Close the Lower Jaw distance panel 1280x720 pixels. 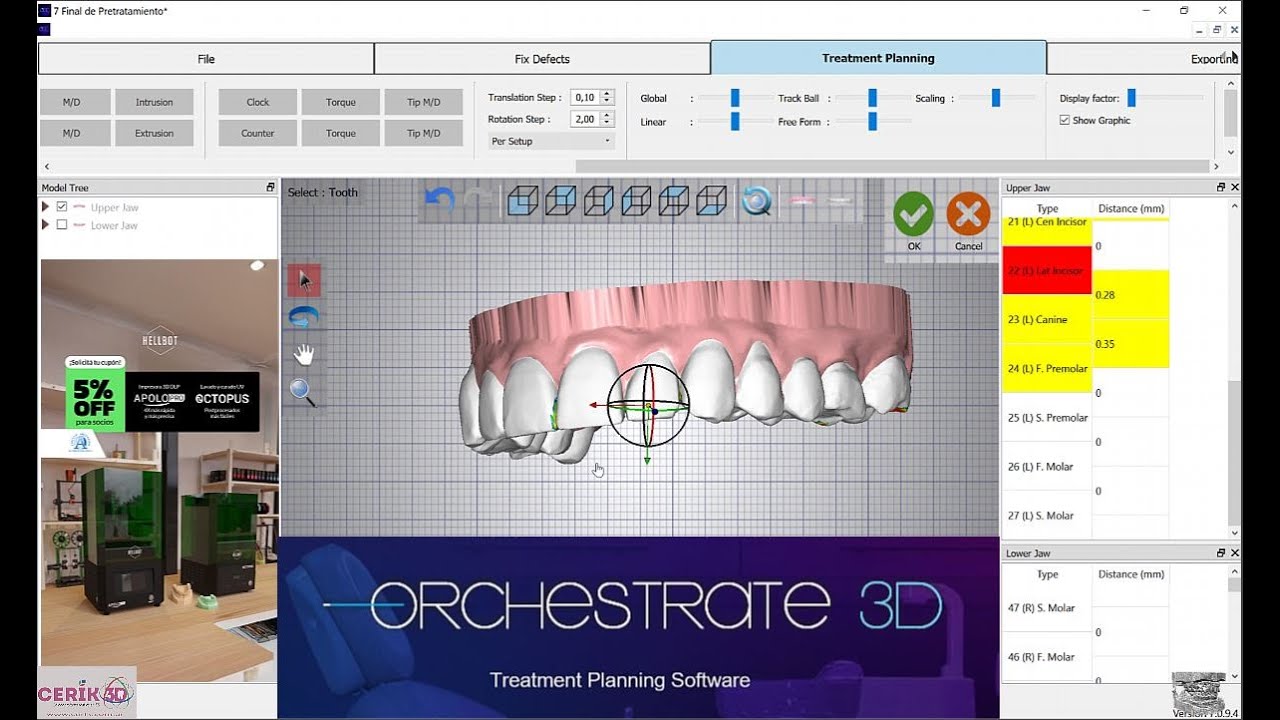1235,553
